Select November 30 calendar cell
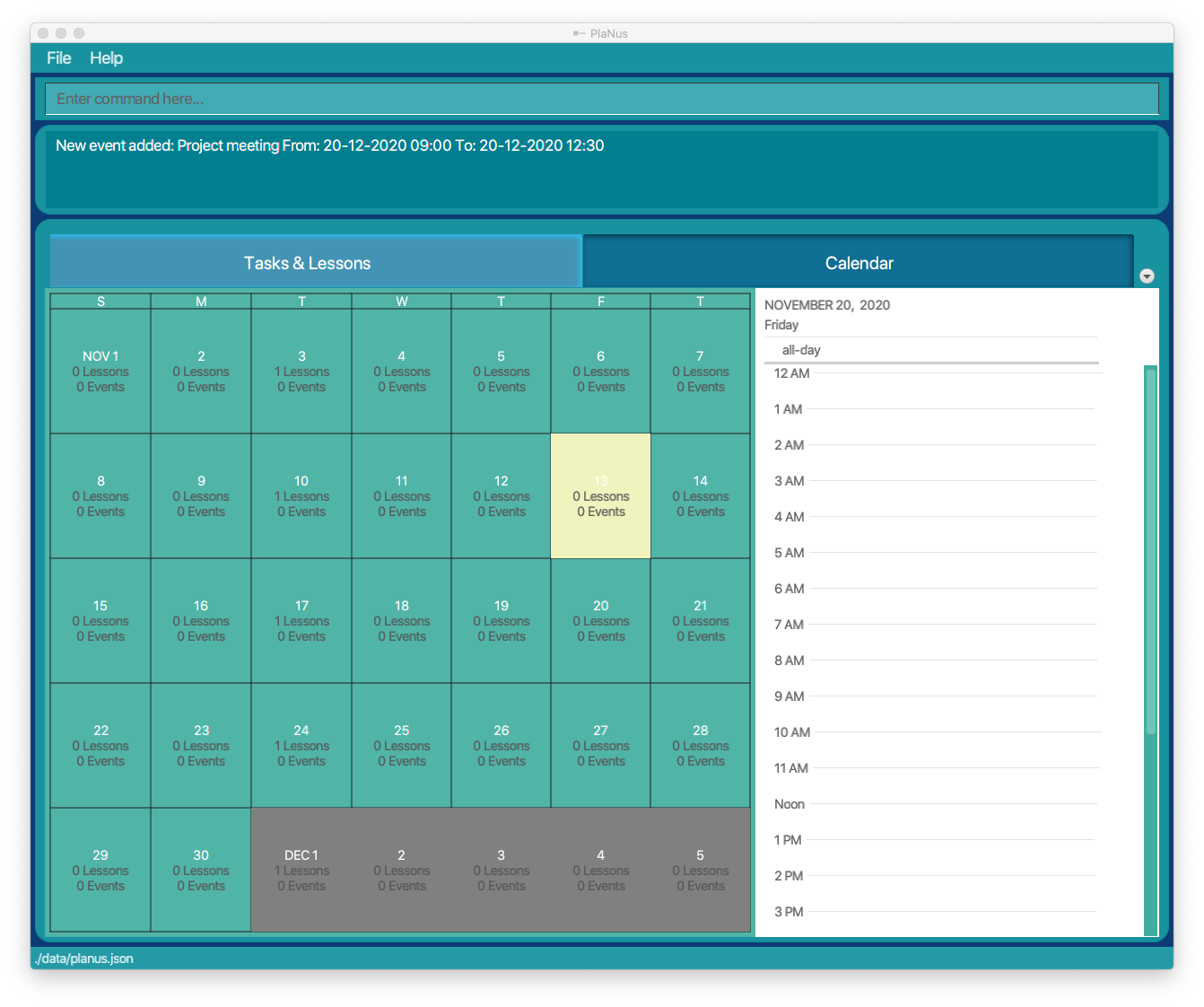The height and width of the screenshot is (1007, 1204). point(201,871)
